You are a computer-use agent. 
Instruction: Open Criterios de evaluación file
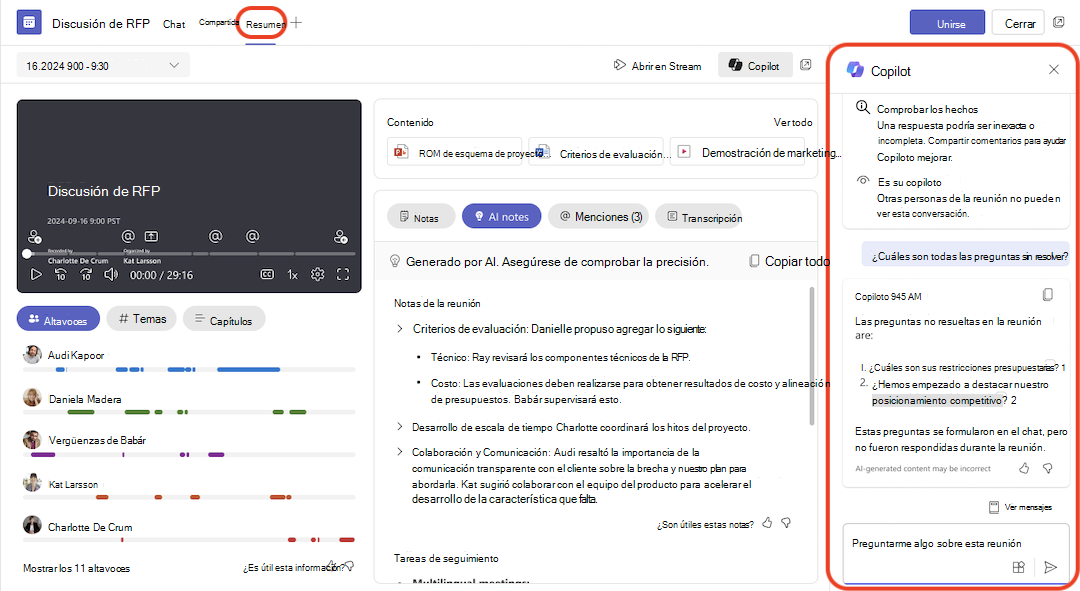pos(596,152)
